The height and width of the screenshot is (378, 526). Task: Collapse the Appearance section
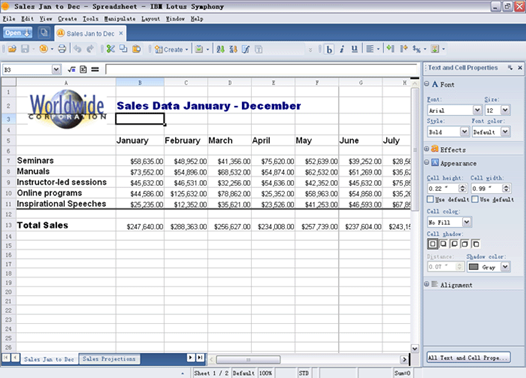click(427, 163)
